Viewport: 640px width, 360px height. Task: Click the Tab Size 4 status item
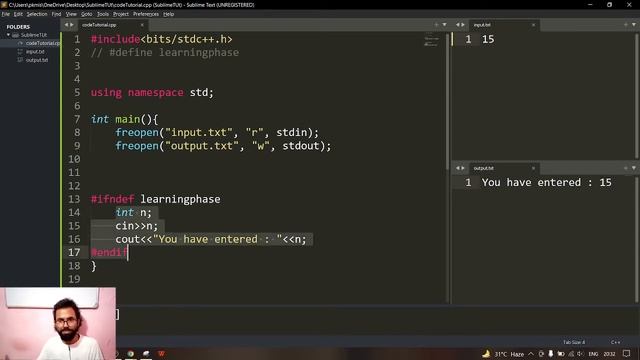[x=574, y=342]
